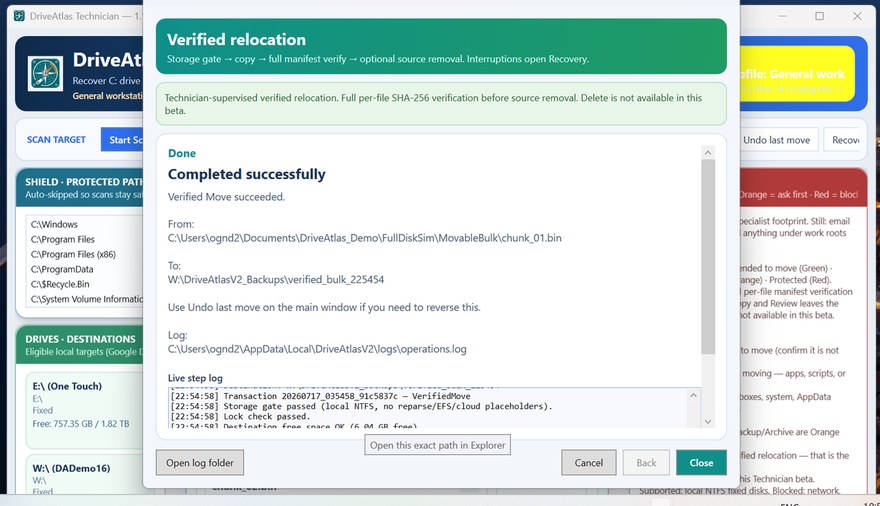Click the Close button in relocation dialog
The height and width of the screenshot is (506, 880).
[x=701, y=463]
